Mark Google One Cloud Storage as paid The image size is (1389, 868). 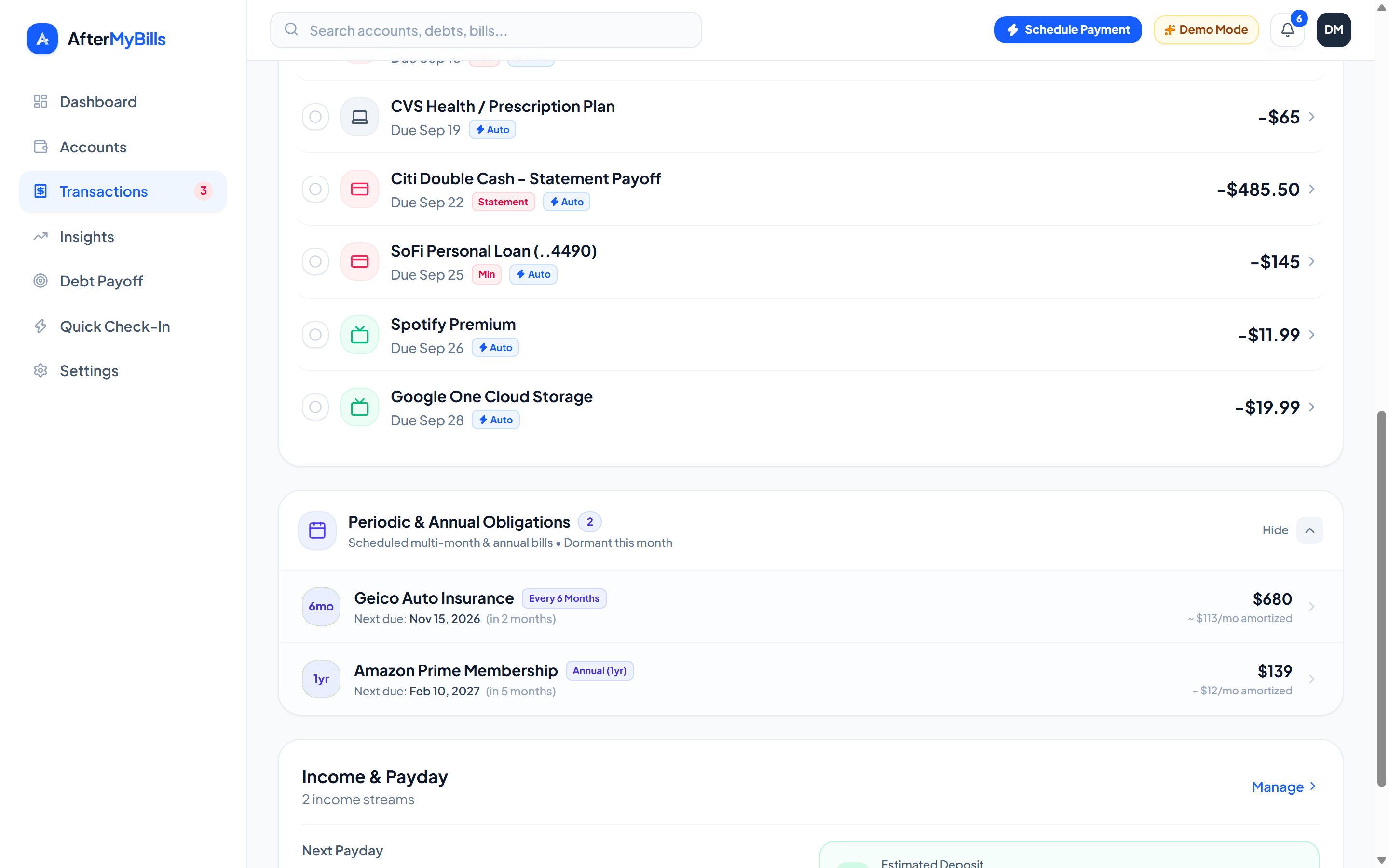coord(316,407)
